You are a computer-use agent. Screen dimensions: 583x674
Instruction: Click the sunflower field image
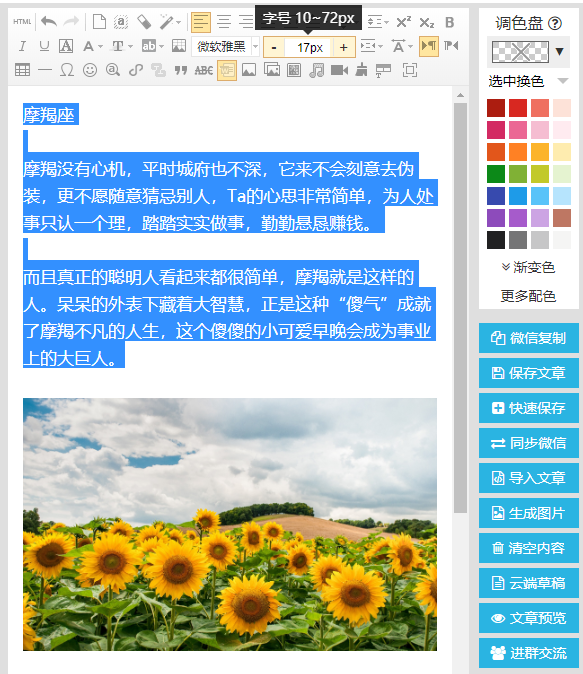coord(230,524)
